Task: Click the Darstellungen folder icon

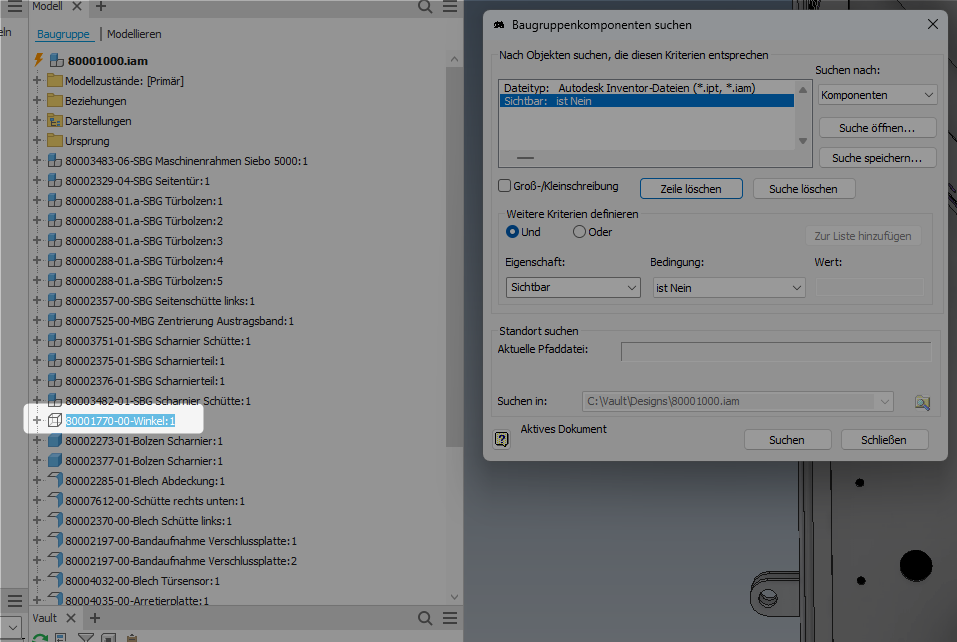Action: coord(55,120)
